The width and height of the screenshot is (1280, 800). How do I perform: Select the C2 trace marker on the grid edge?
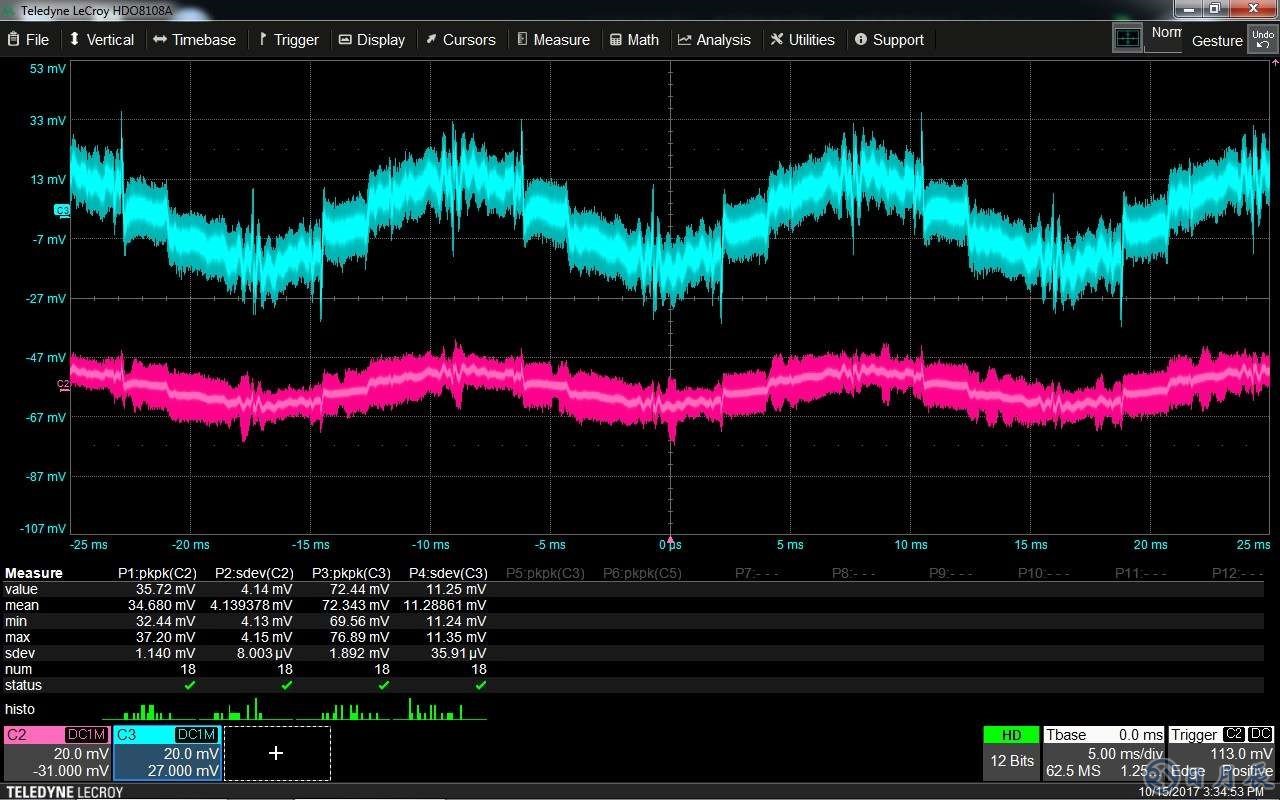(63, 384)
